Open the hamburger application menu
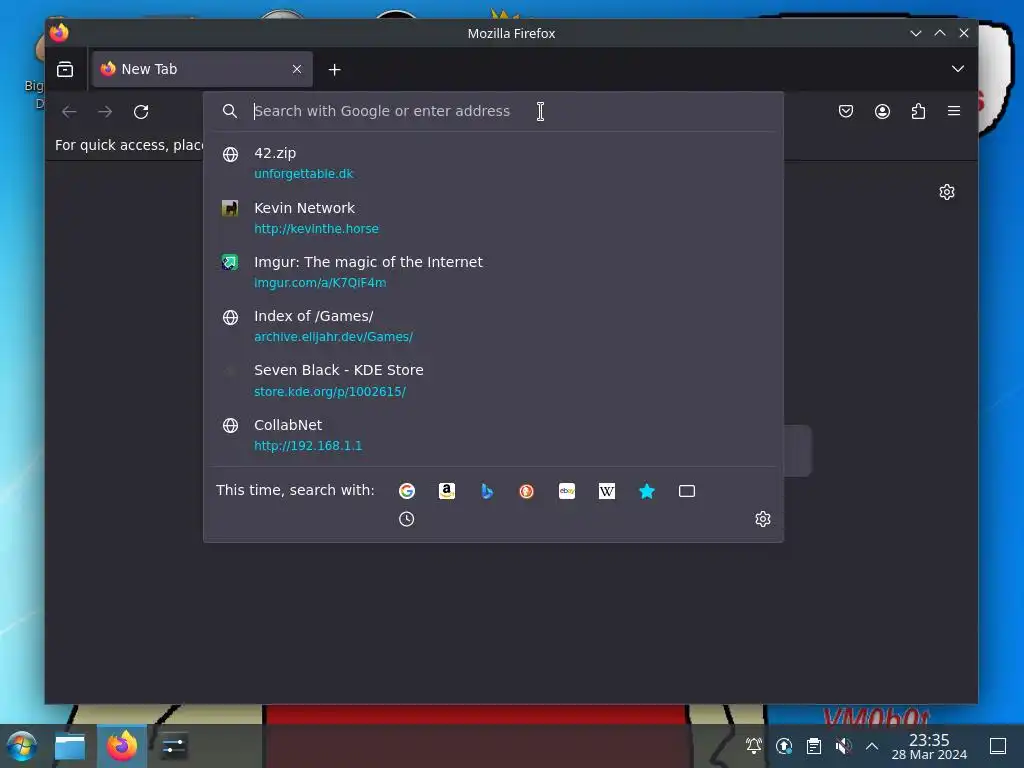Viewport: 1024px width, 768px height. [953, 111]
